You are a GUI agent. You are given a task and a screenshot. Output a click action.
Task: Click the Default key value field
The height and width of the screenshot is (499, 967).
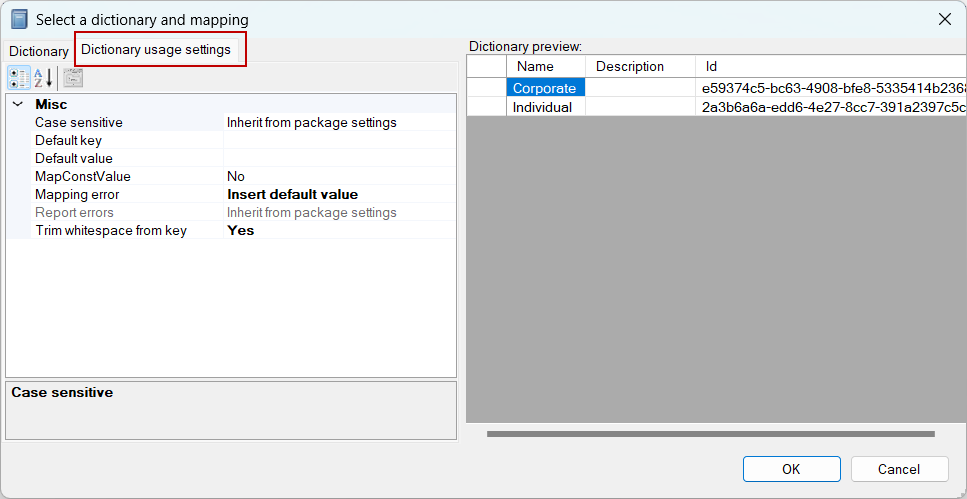[x=340, y=141]
